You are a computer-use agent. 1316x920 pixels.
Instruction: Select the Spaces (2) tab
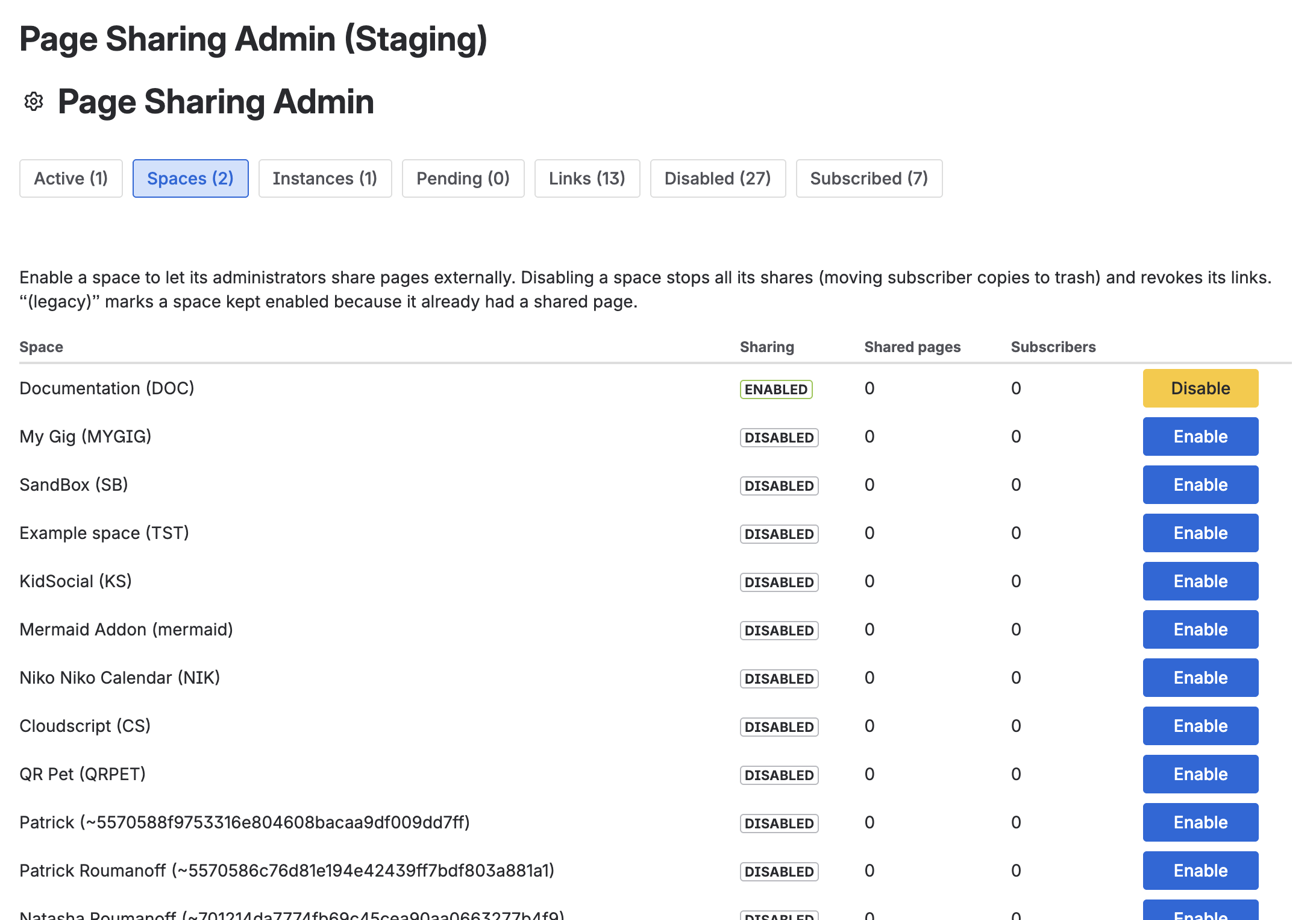click(190, 178)
